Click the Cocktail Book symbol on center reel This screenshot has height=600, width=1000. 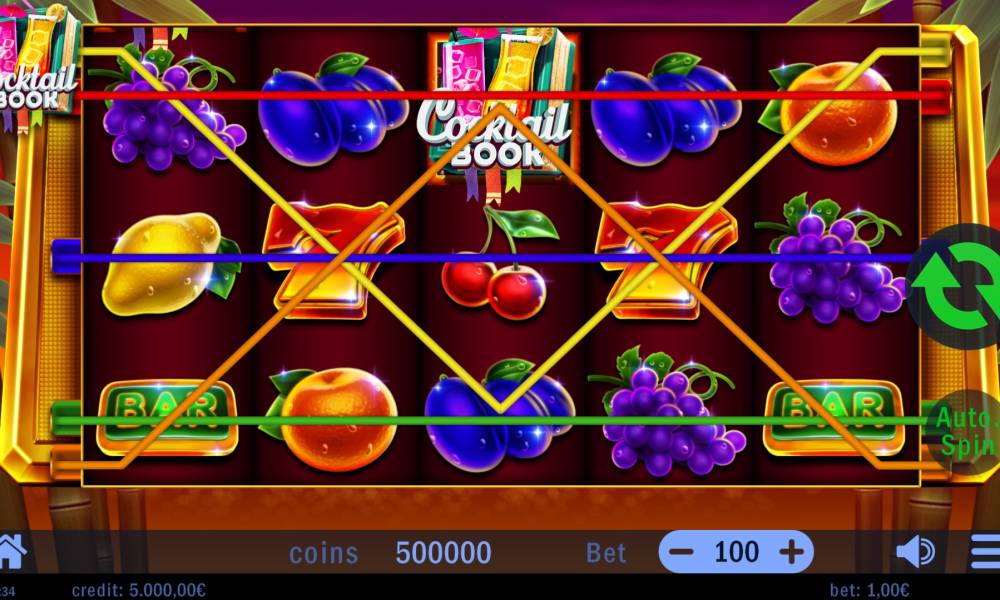(x=498, y=108)
